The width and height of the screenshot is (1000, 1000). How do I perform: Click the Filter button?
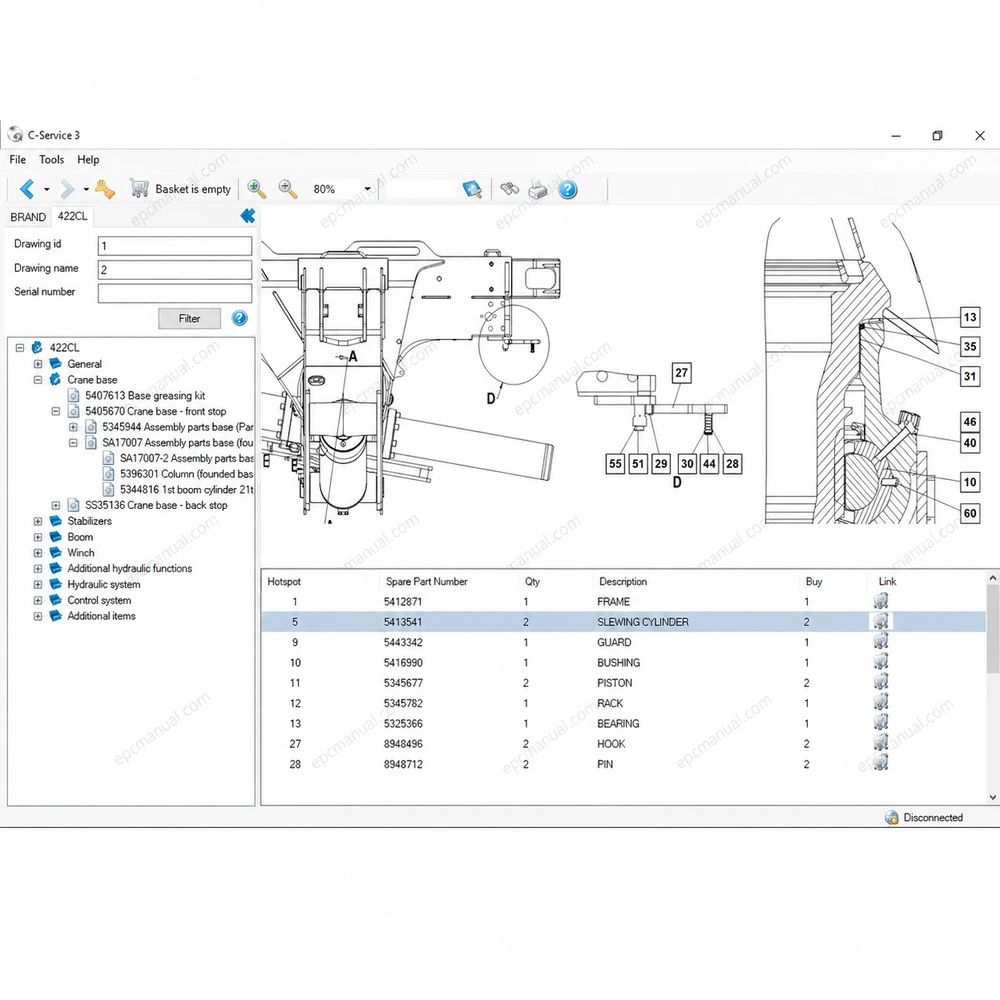click(x=189, y=318)
